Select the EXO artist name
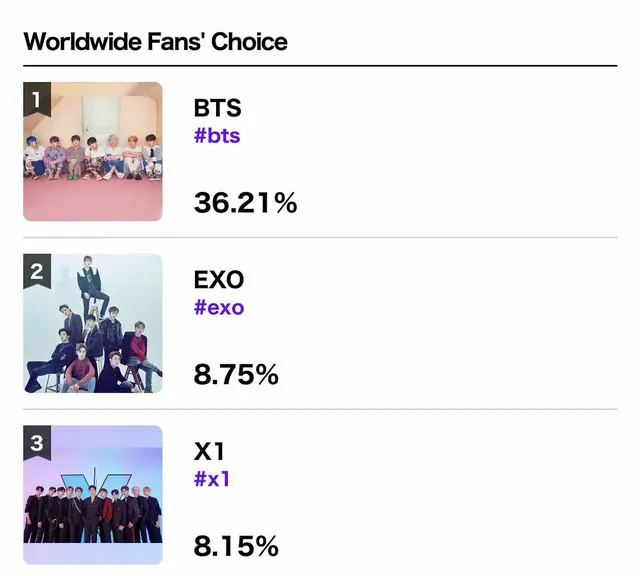This screenshot has width=640, height=576. point(219,280)
